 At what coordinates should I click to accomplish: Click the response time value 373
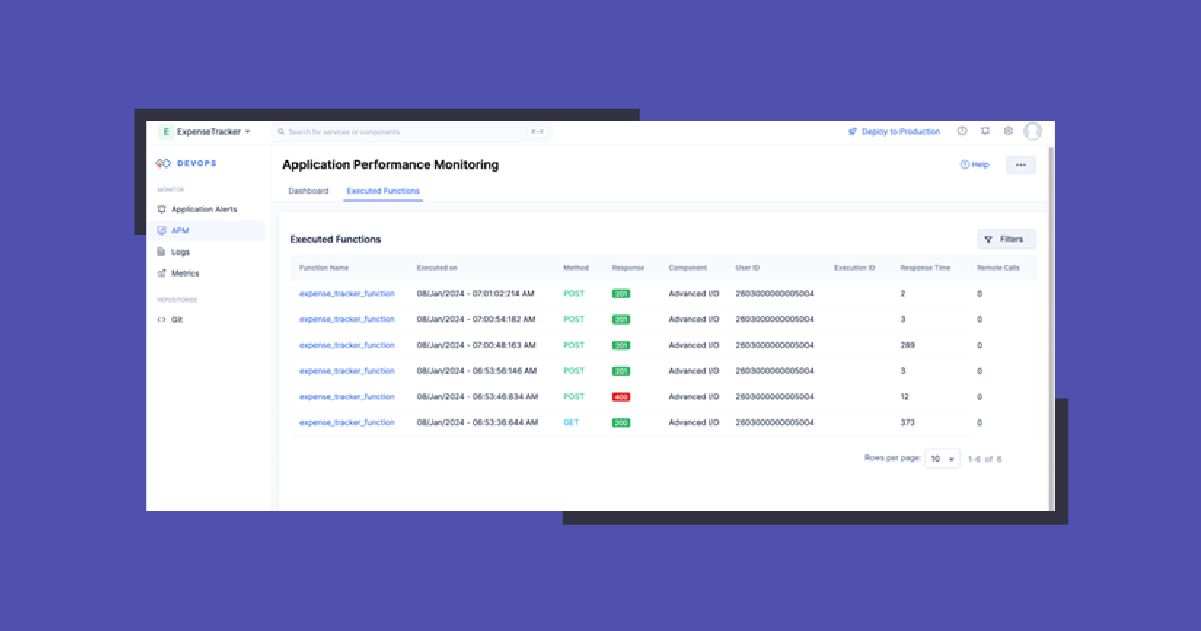(908, 423)
